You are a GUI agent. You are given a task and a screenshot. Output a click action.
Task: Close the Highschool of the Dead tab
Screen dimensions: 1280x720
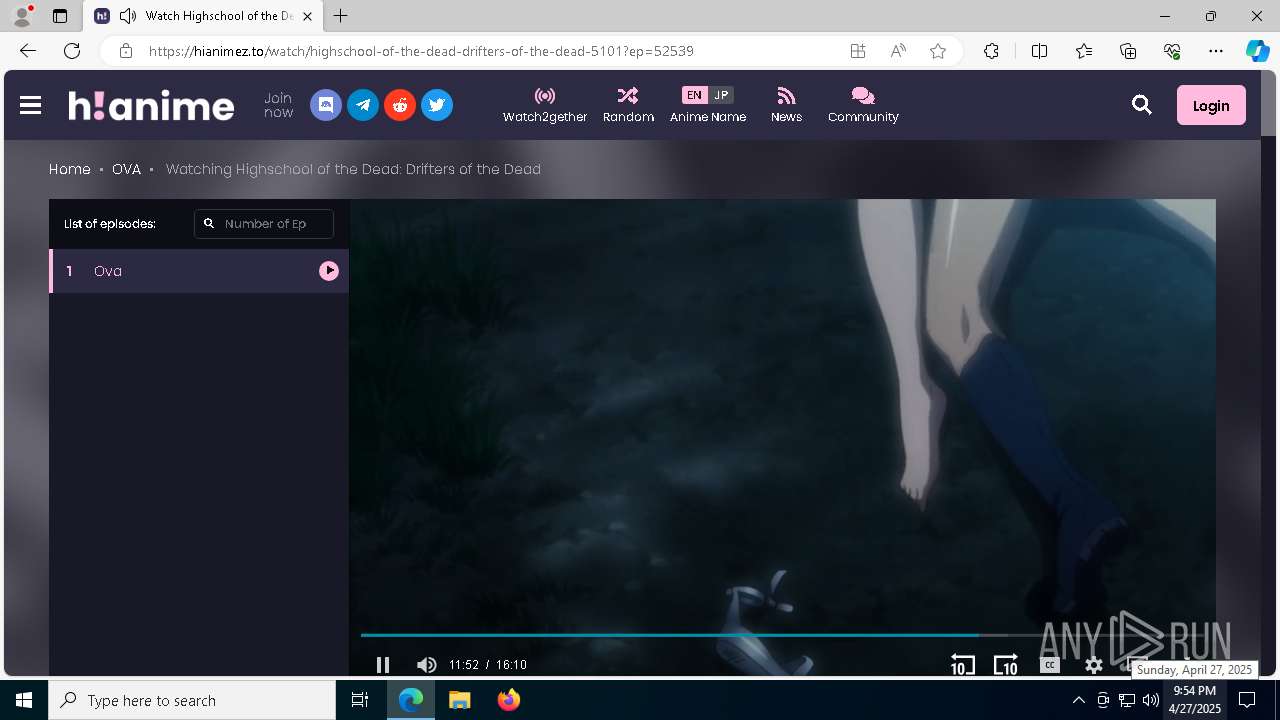click(308, 16)
